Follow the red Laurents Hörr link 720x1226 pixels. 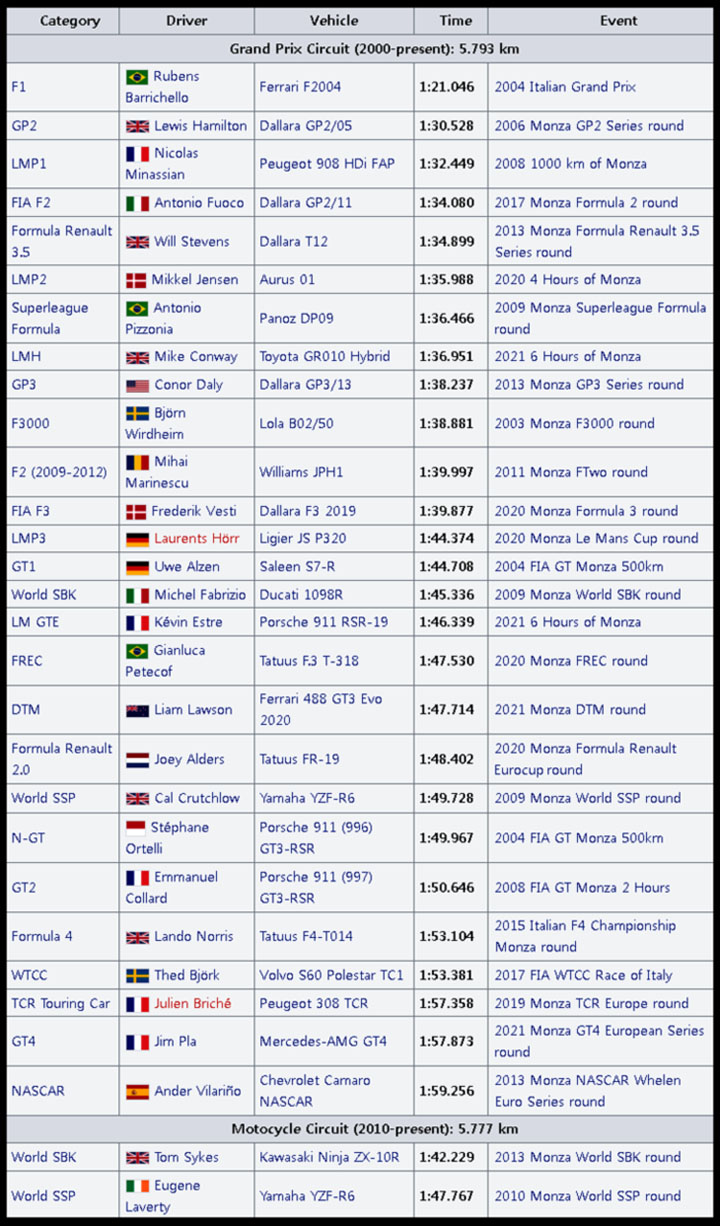tap(199, 539)
